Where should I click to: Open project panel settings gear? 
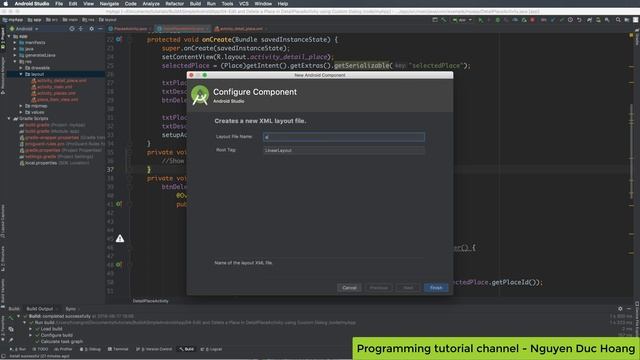91,29
